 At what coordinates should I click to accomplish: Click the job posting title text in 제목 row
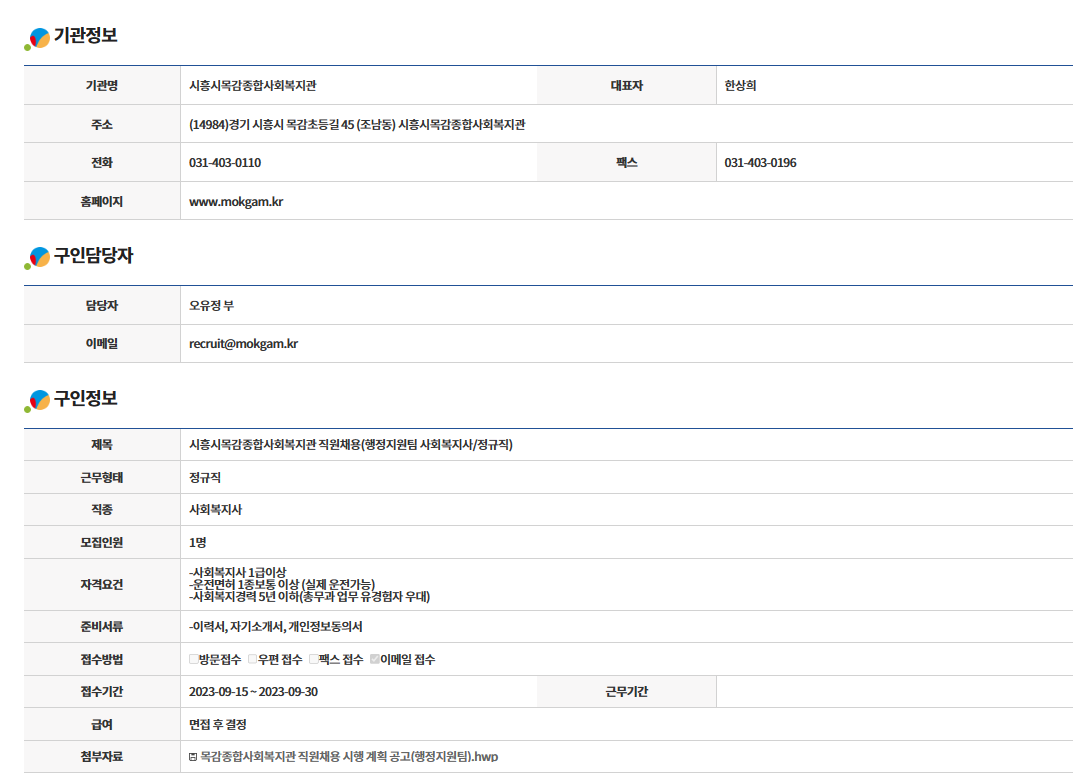(350, 445)
